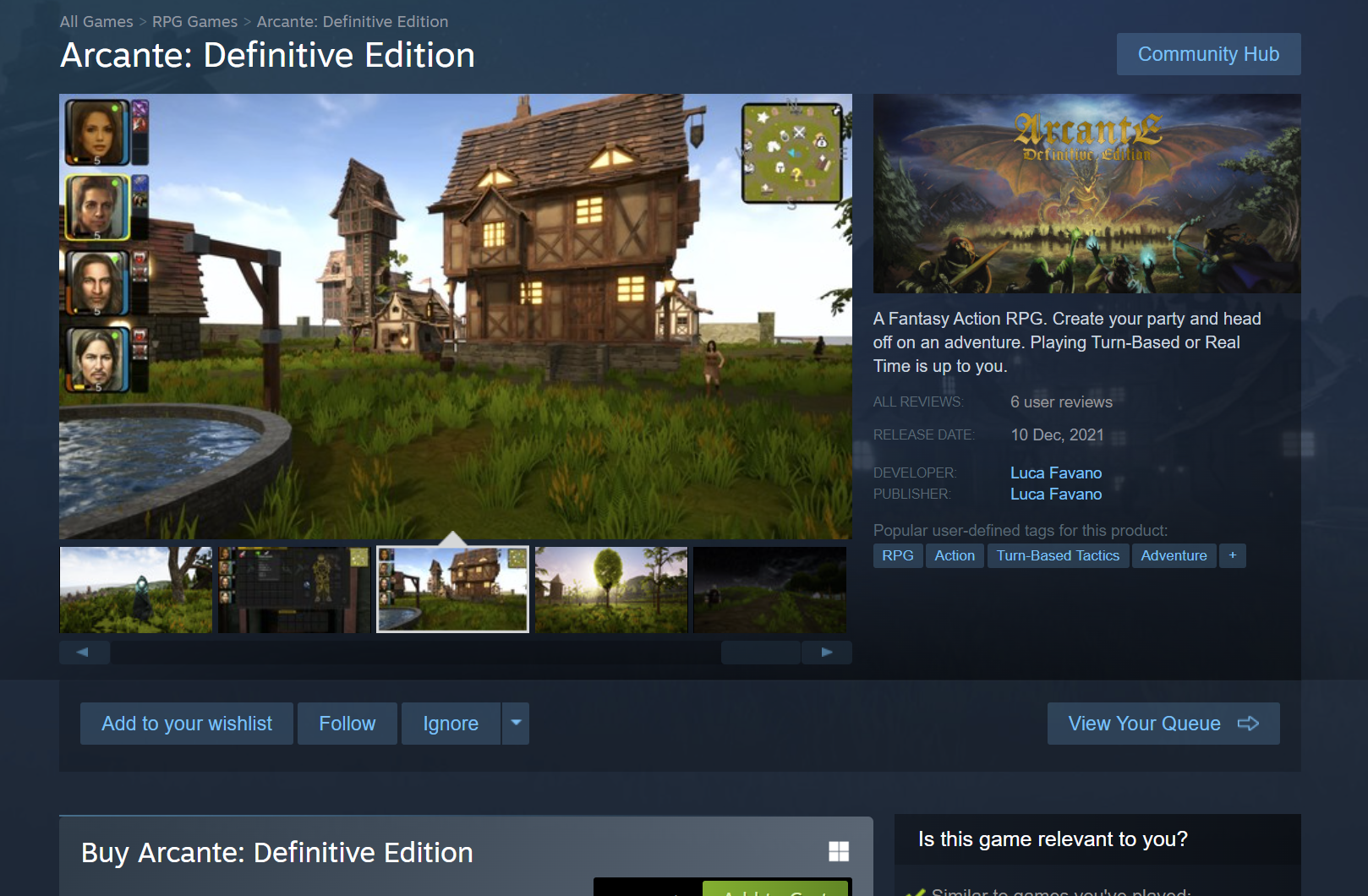Image resolution: width=1368 pixels, height=896 pixels.
Task: Open RPG Games breadcrumb link
Action: (194, 22)
